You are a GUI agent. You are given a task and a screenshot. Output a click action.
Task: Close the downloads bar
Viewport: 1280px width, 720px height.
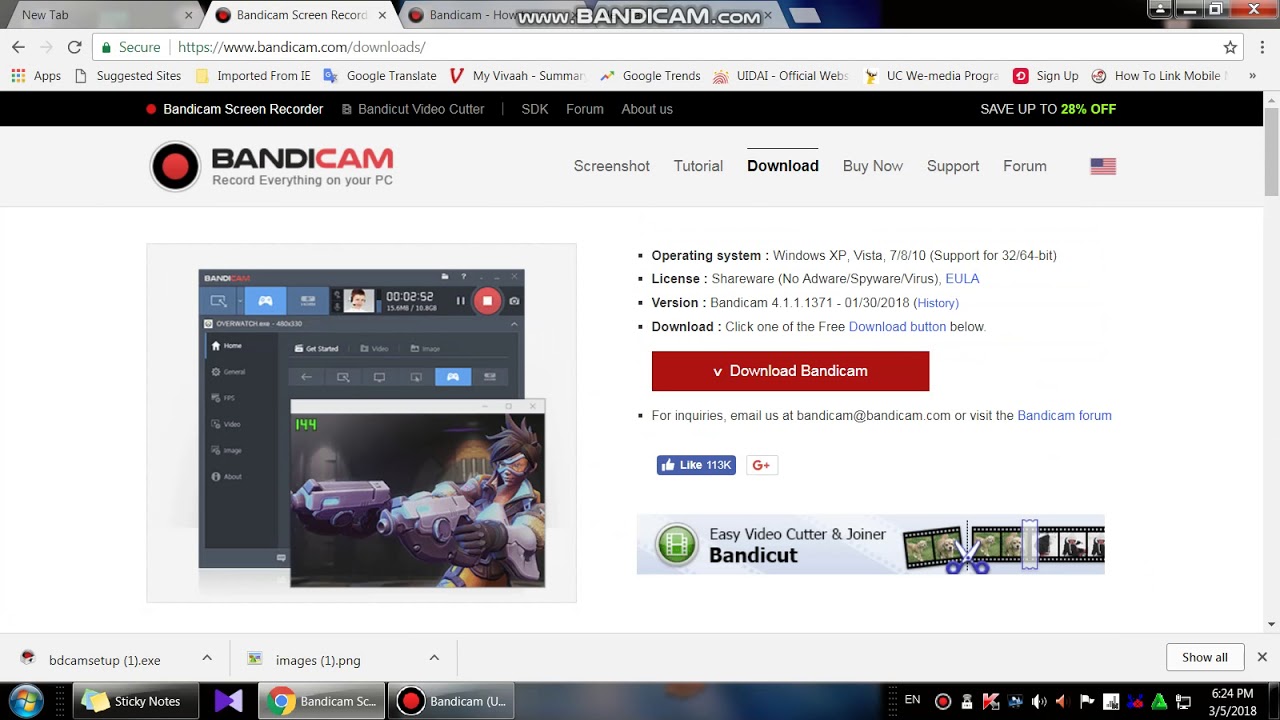click(x=1262, y=657)
